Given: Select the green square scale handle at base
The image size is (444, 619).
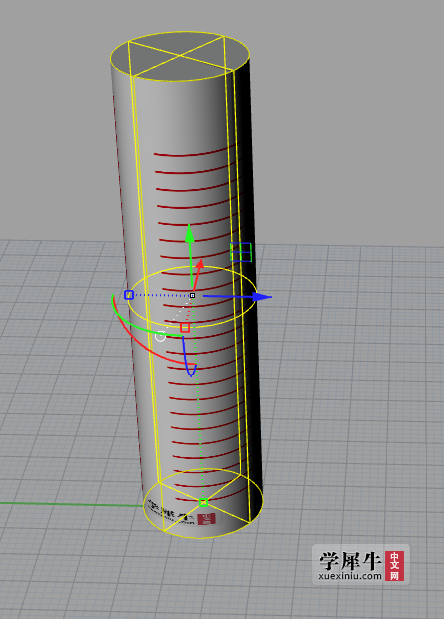Looking at the screenshot, I should 203,503.
